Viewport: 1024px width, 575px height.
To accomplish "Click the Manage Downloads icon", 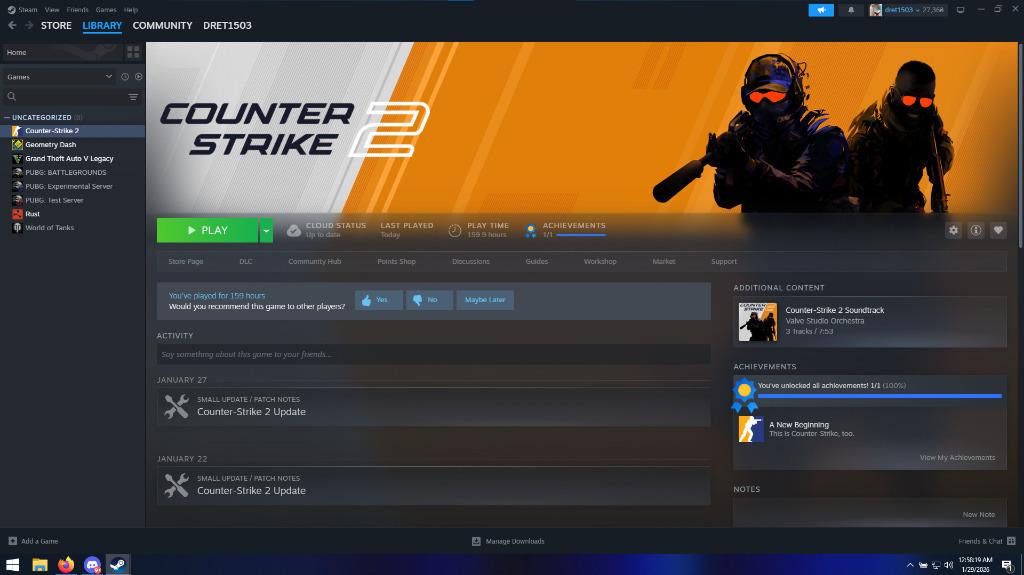I will pos(476,541).
